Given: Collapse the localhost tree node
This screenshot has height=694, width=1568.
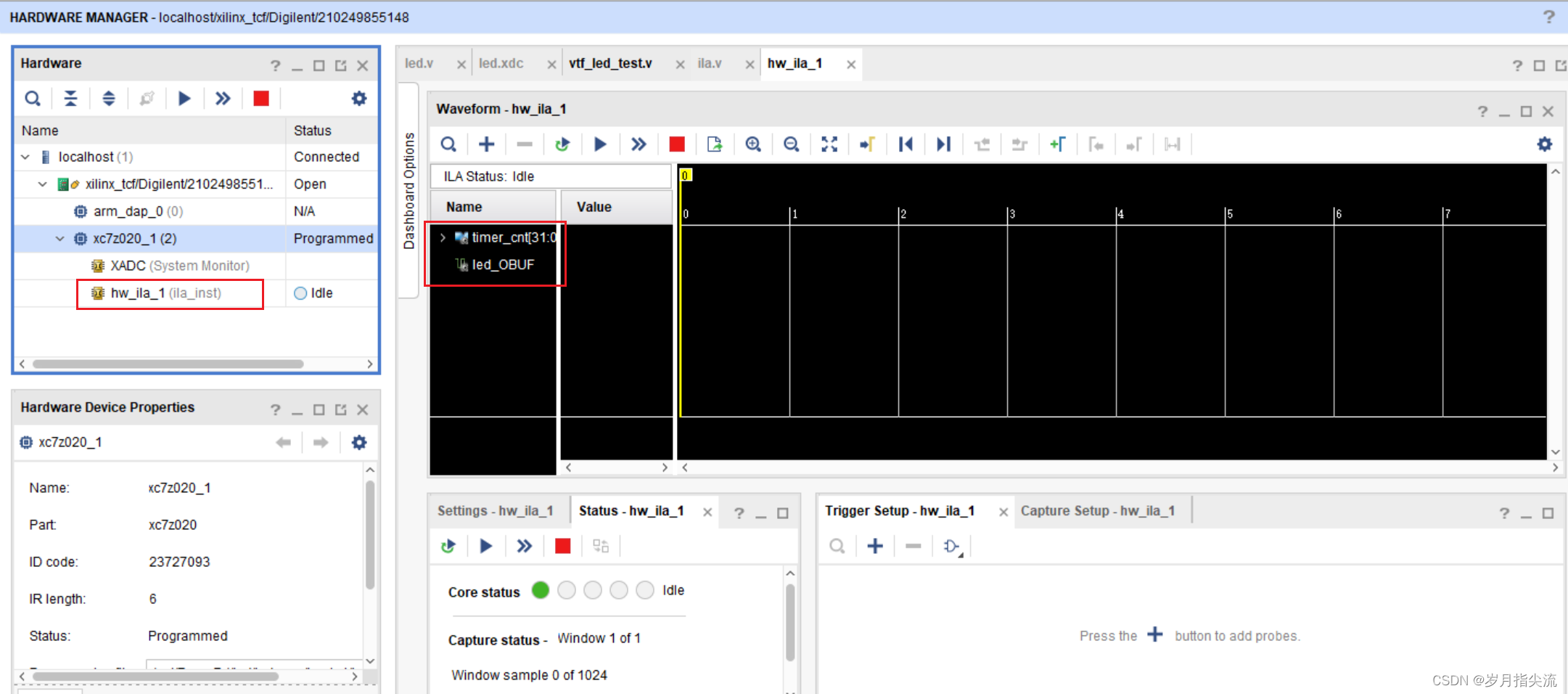Looking at the screenshot, I should tap(25, 157).
